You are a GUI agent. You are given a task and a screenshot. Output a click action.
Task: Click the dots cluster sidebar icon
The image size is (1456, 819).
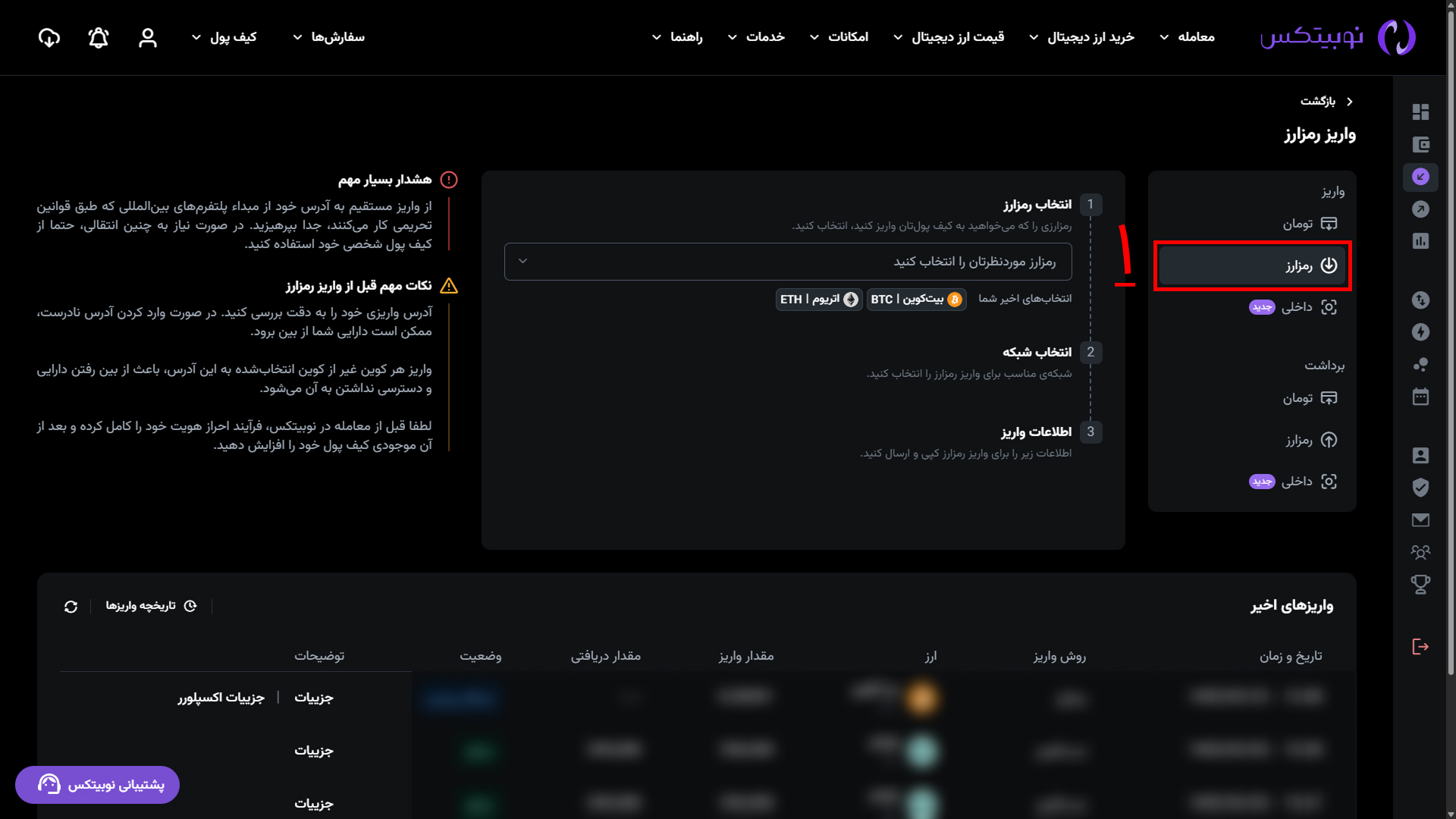point(1420,365)
